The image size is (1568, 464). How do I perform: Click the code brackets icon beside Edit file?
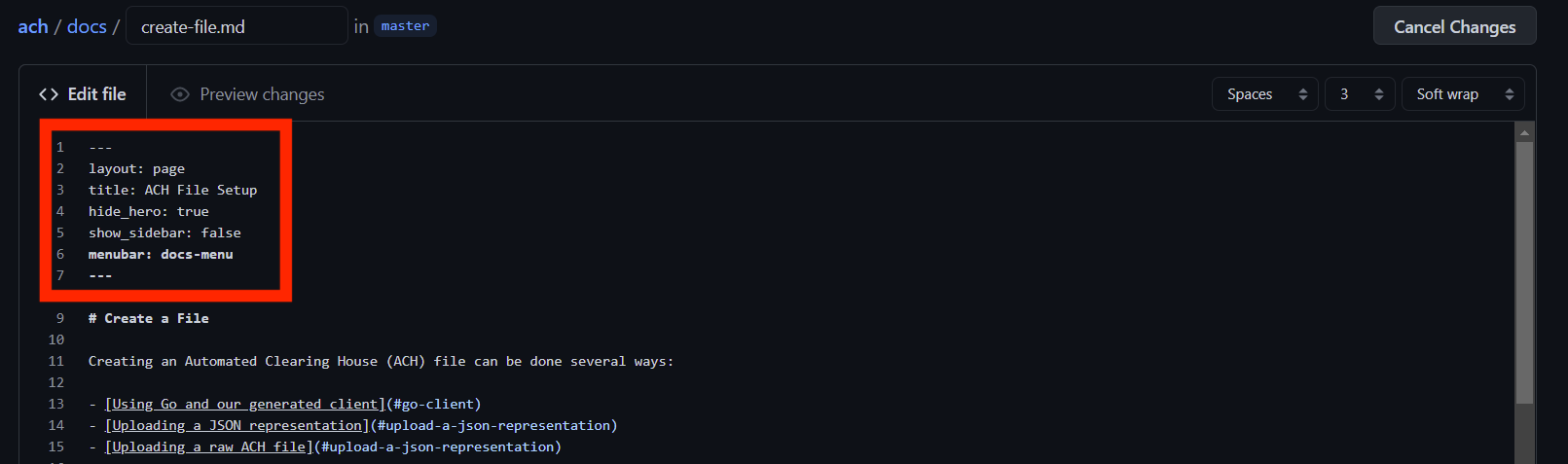click(x=49, y=94)
